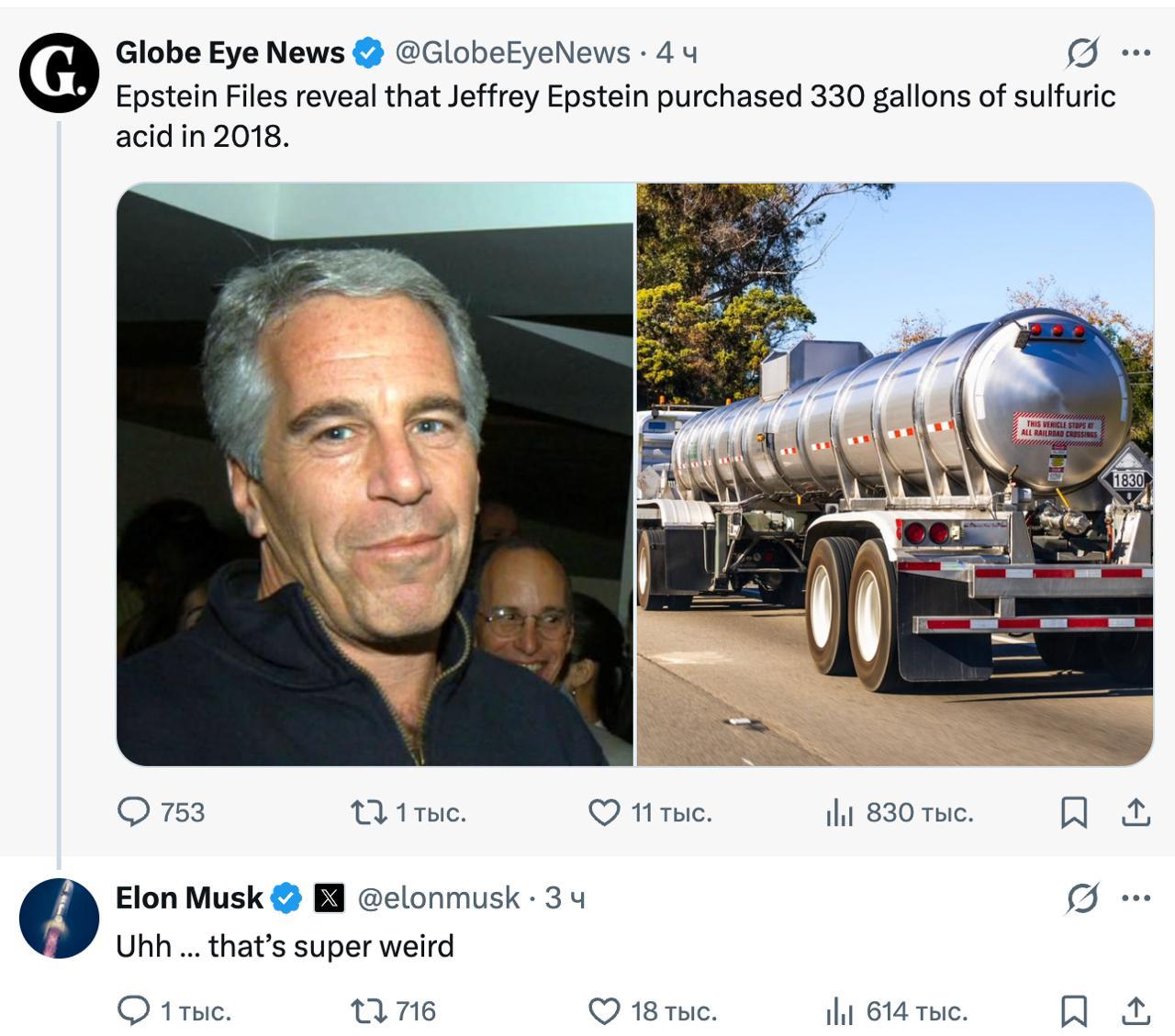Share Elon Musk's reply
This screenshot has height=1036, width=1175.
click(x=1136, y=1011)
